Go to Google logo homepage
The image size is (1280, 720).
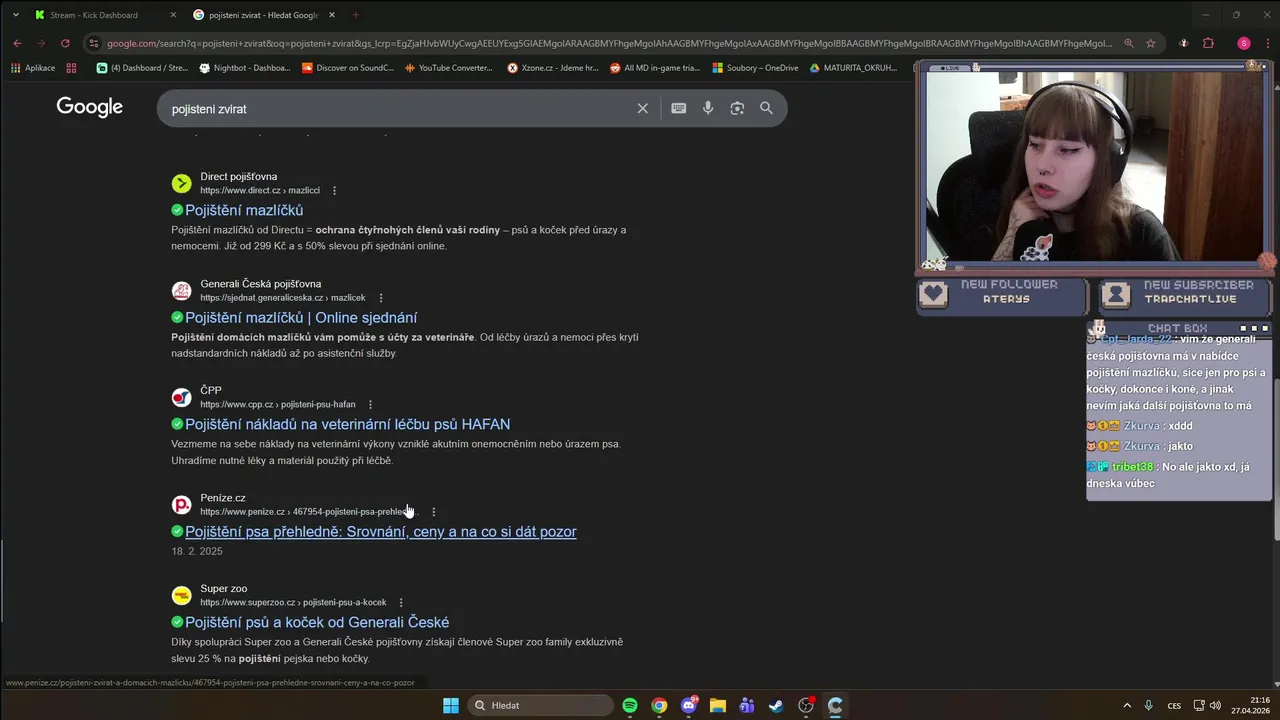[x=90, y=107]
